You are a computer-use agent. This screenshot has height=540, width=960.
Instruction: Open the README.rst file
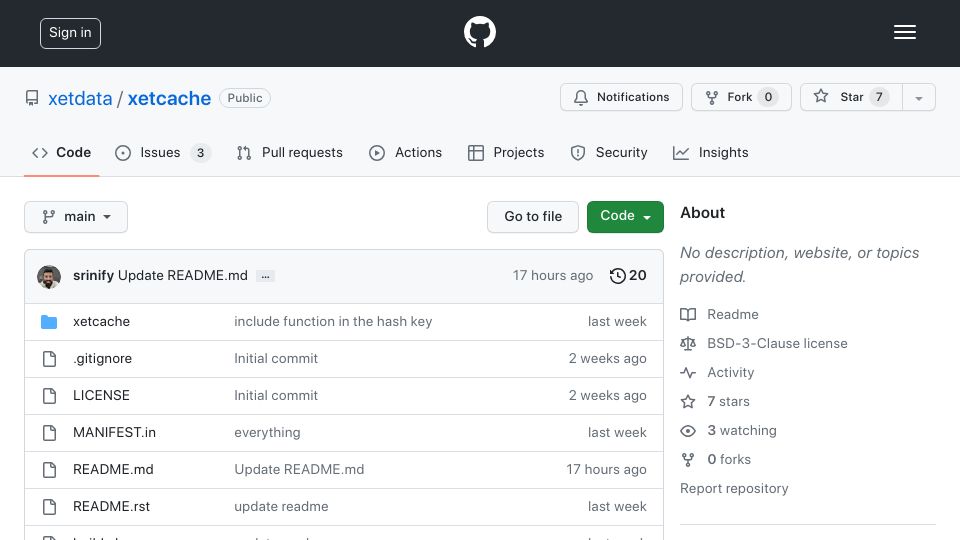click(x=111, y=507)
